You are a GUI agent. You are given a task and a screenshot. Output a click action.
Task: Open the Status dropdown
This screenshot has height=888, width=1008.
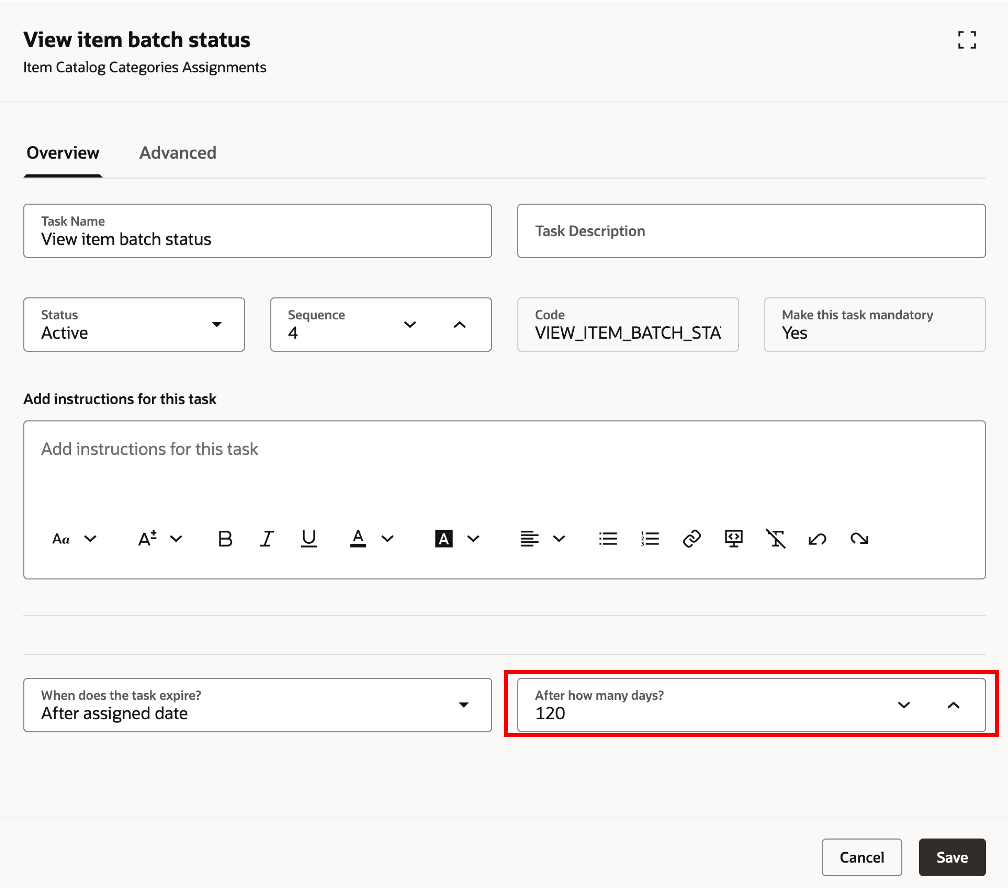coord(216,324)
